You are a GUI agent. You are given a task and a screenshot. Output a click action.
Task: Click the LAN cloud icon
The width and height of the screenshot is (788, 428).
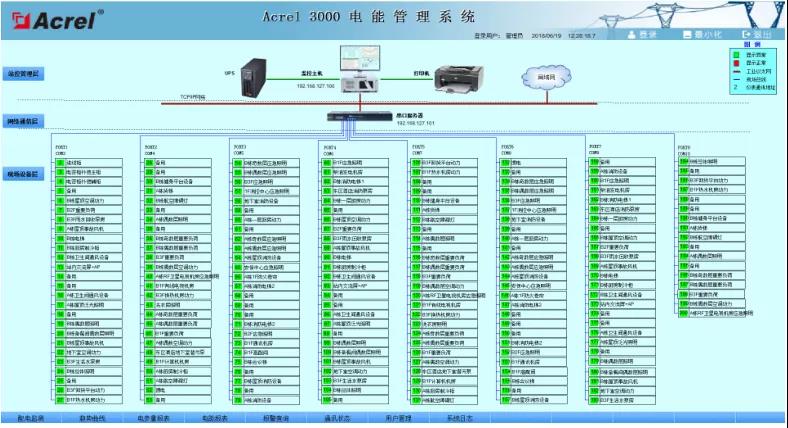coord(546,77)
